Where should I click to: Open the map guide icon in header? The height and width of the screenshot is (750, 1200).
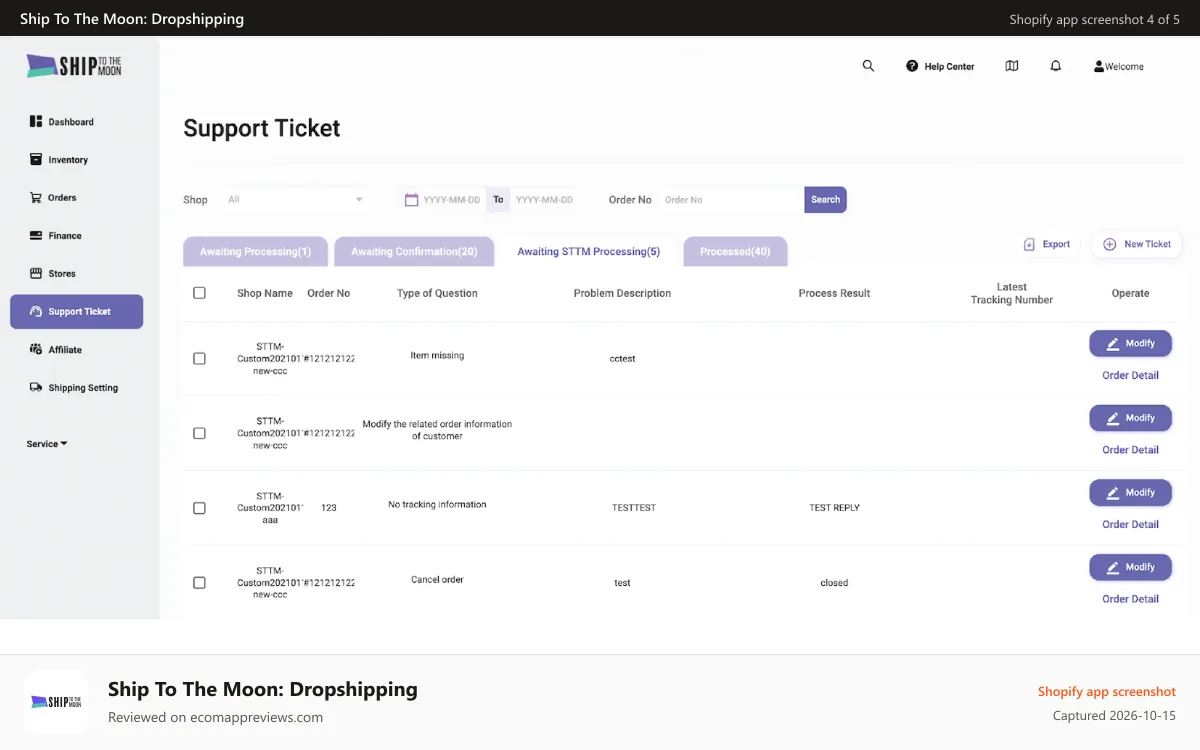[1012, 66]
